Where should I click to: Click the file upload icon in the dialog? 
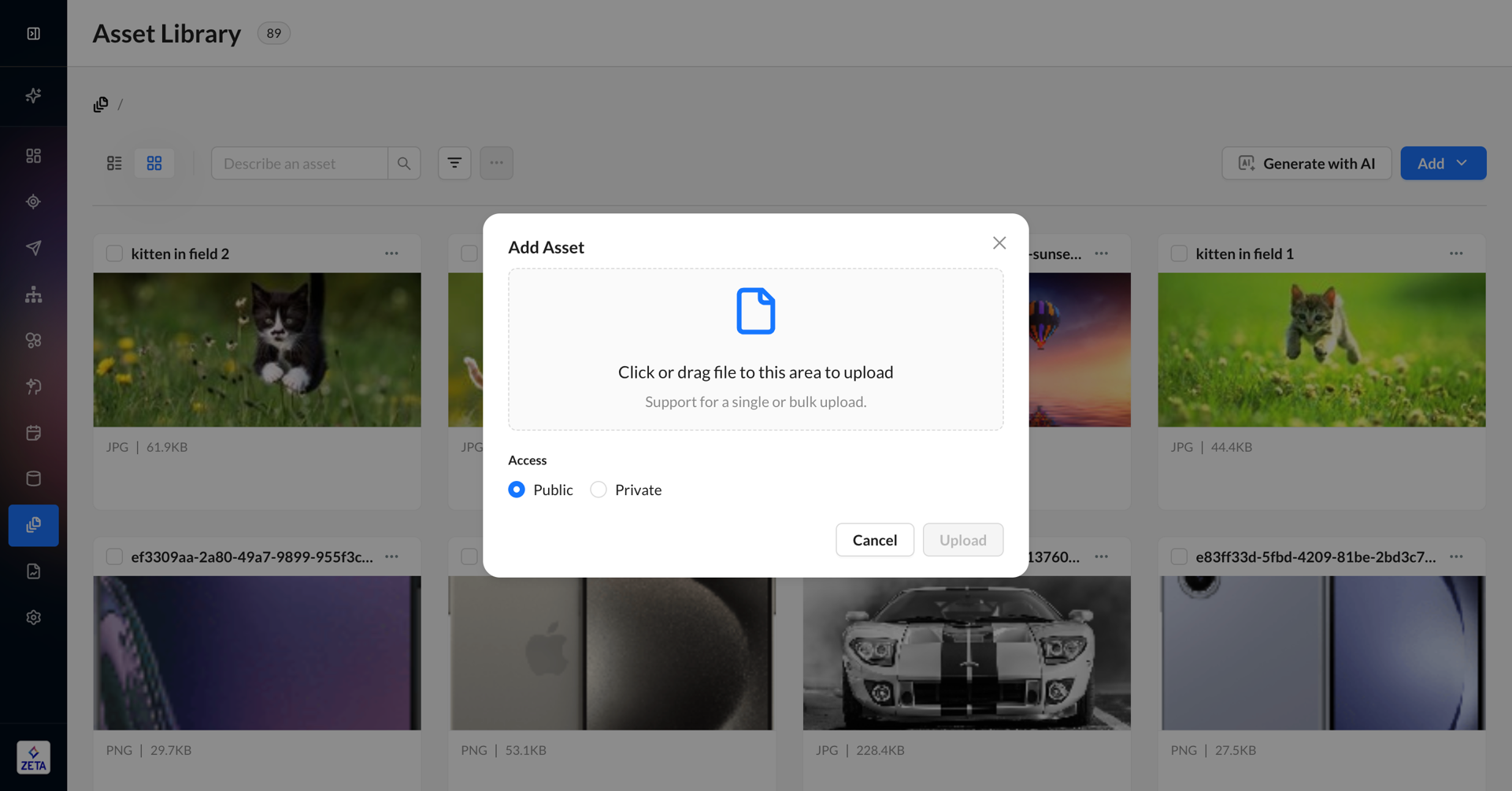pyautogui.click(x=755, y=311)
